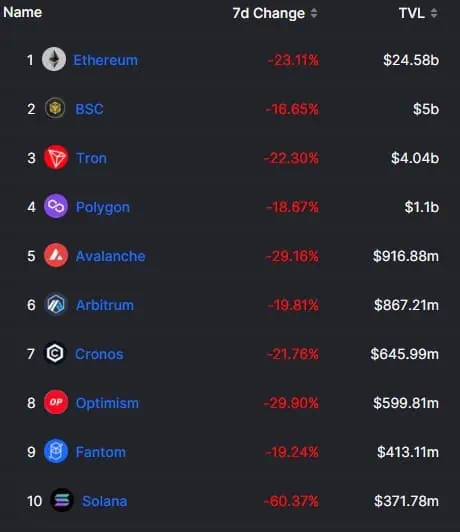Screen dimensions: 460x532
Task: Select the red Tron logo icon
Action: click(56, 157)
